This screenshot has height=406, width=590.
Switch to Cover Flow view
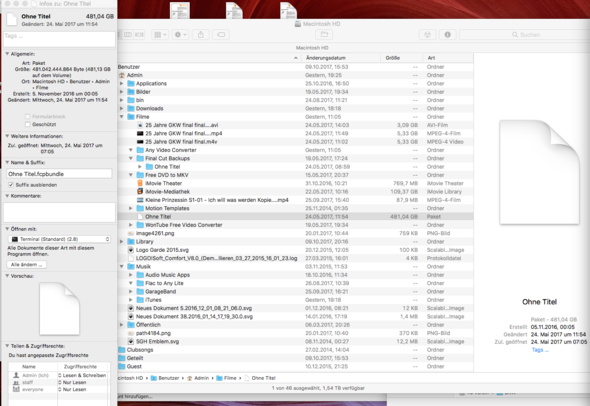point(139,35)
